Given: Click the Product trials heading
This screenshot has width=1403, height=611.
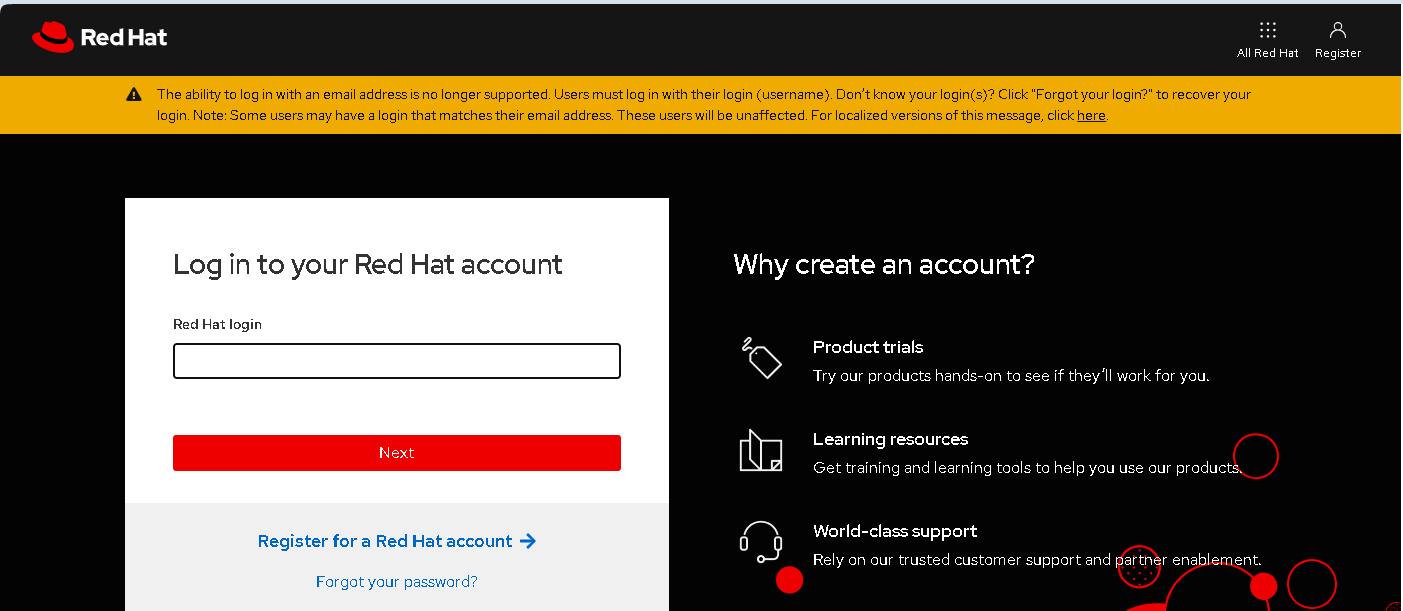Looking at the screenshot, I should click(868, 347).
